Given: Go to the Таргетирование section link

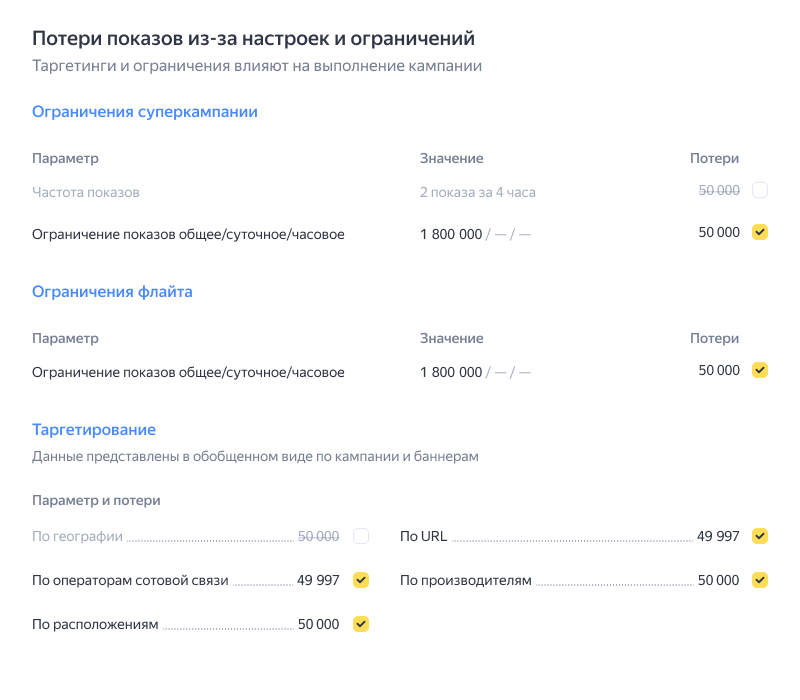Looking at the screenshot, I should (94, 429).
